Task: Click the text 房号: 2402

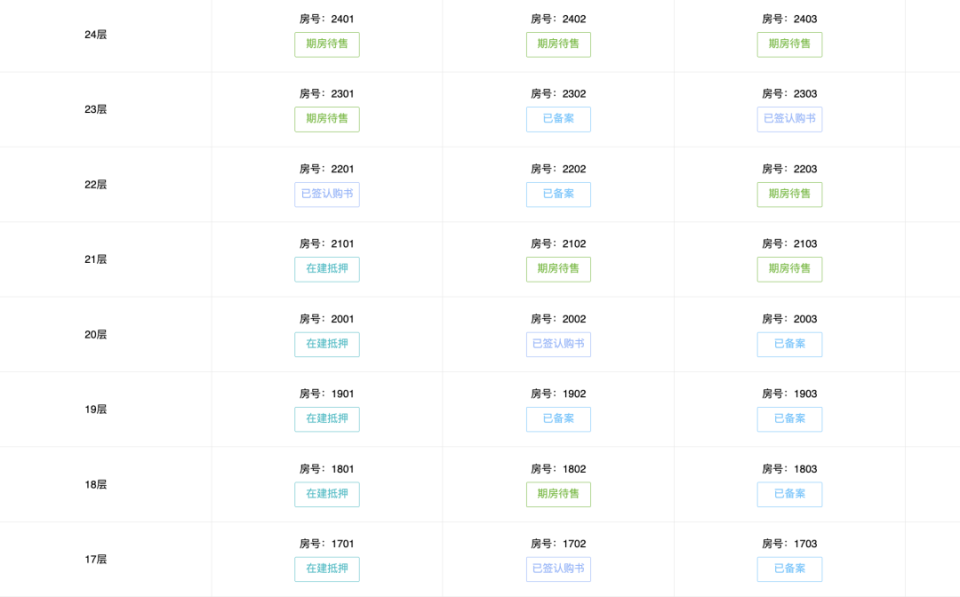Action: click(558, 19)
